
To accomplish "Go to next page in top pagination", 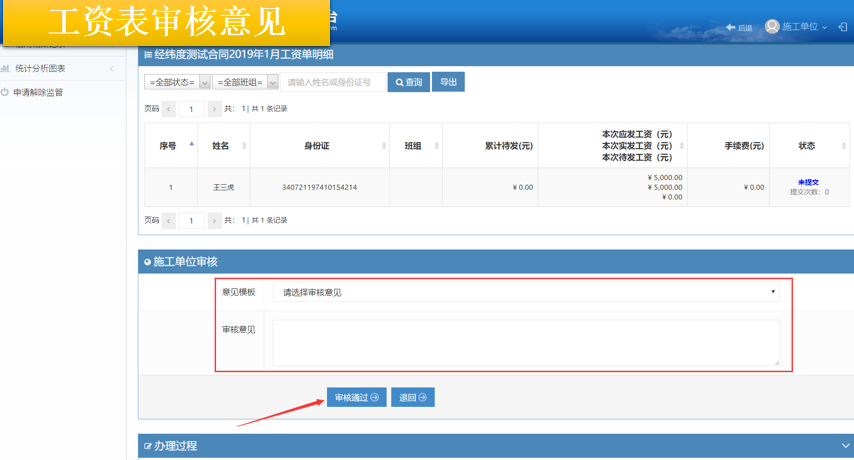I will 214,109.
